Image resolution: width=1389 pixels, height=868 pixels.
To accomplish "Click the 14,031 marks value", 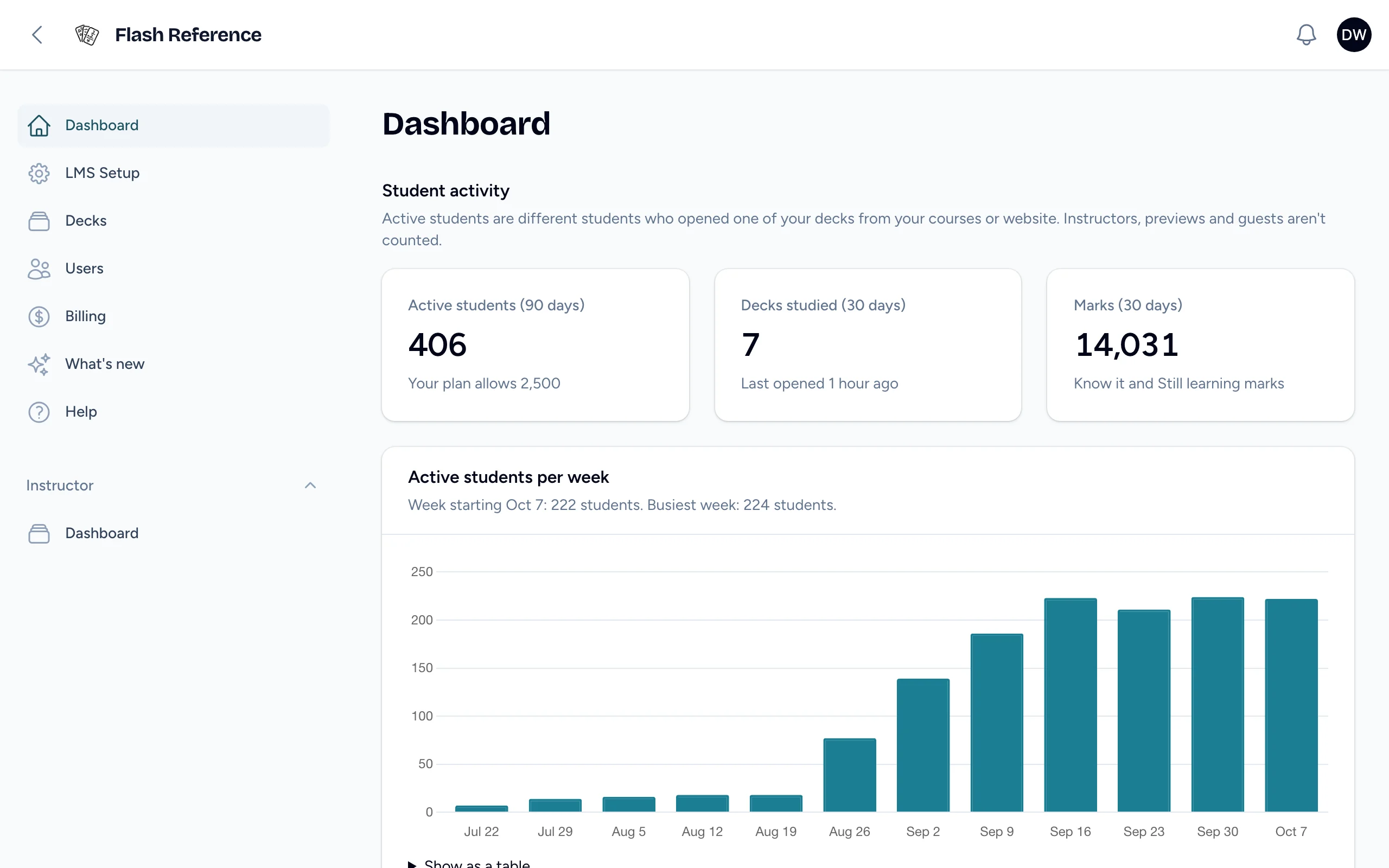I will coord(1127,344).
